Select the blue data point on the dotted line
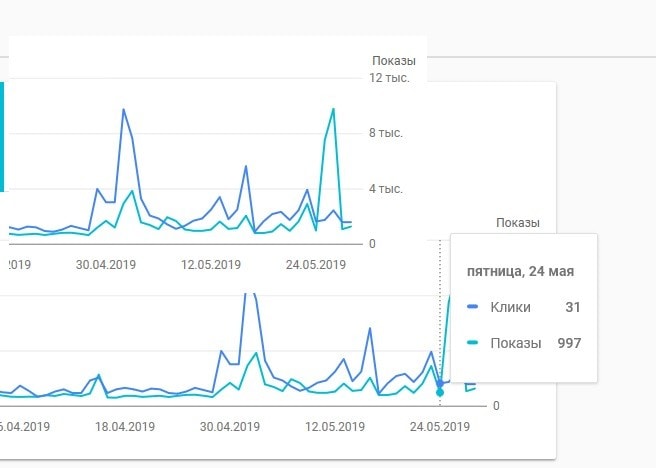656x468 pixels. (x=440, y=383)
